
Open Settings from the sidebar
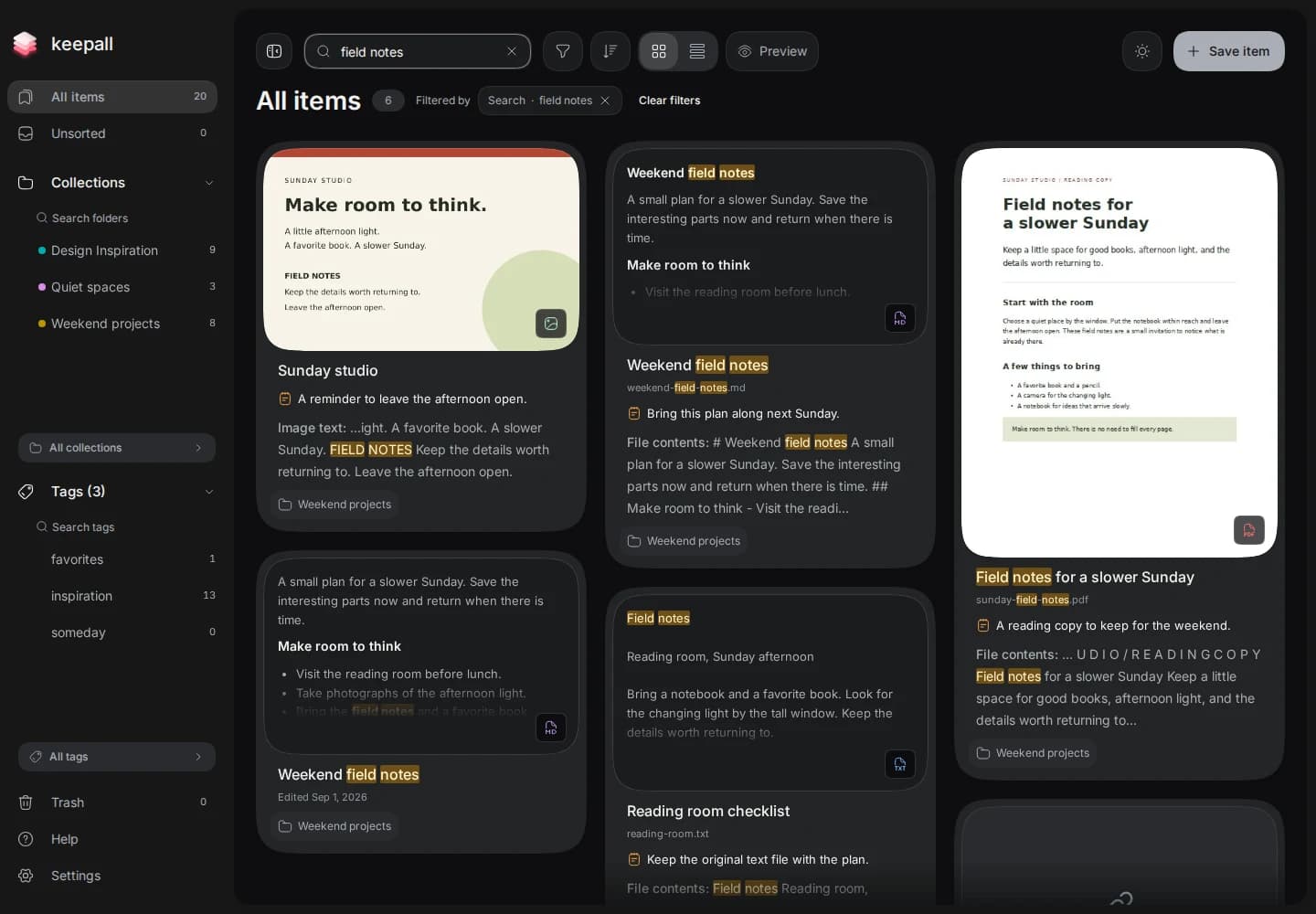point(112,876)
